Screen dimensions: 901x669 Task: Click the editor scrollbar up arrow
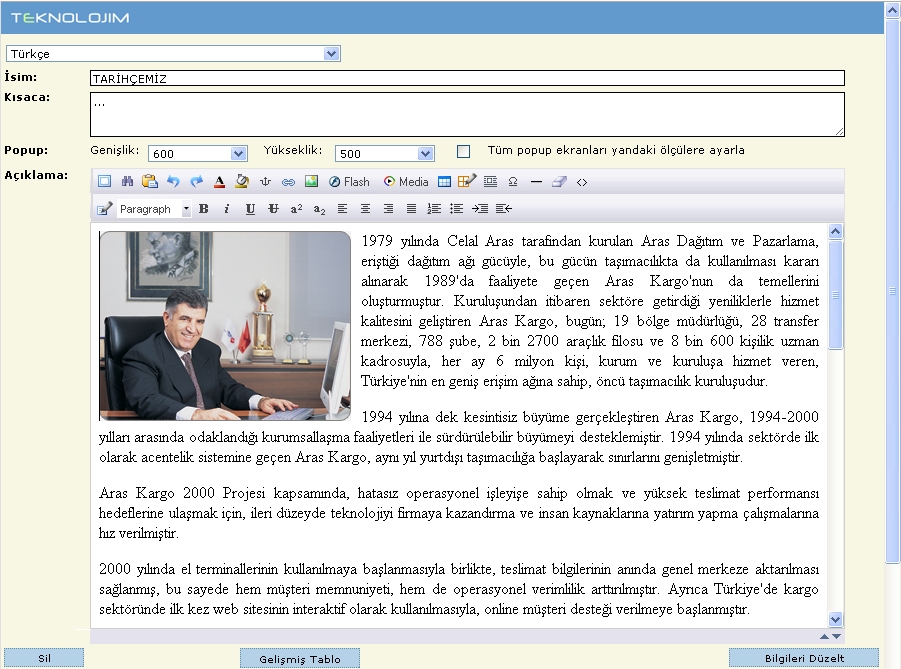[x=835, y=231]
